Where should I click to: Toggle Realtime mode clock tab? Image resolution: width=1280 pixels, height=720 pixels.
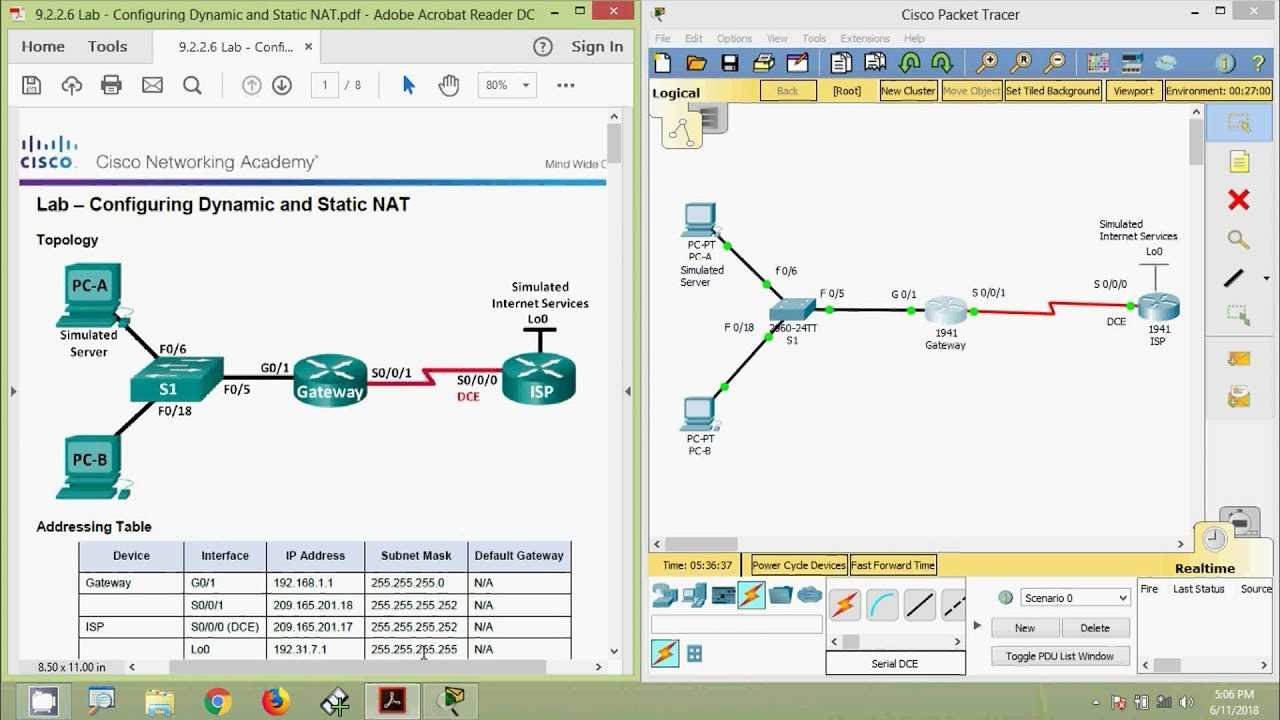click(x=1213, y=540)
